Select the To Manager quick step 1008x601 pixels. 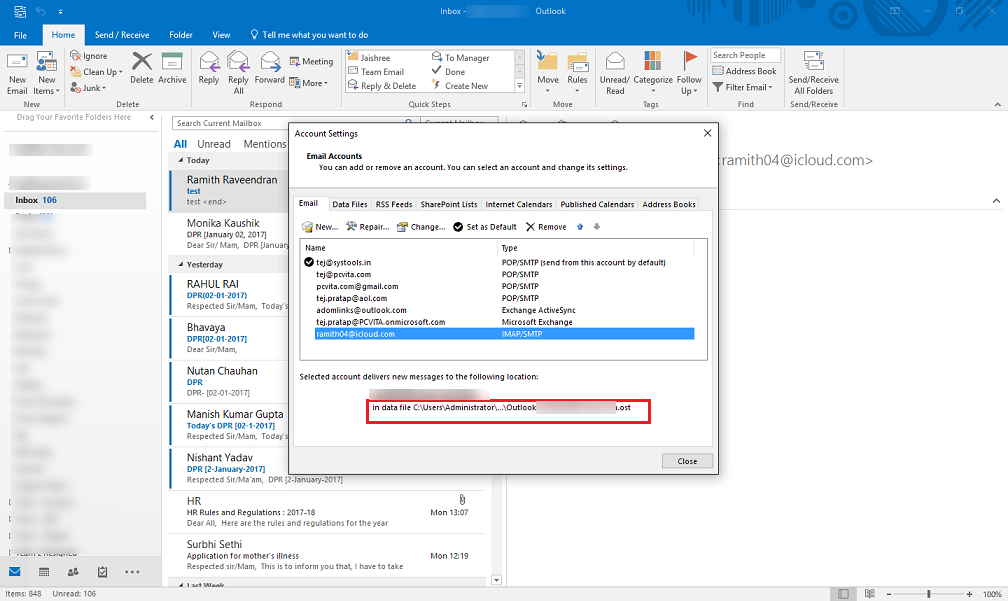tap(460, 58)
